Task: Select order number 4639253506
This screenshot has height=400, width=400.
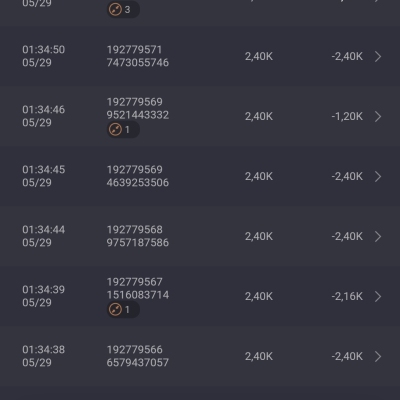Action: 138,183
